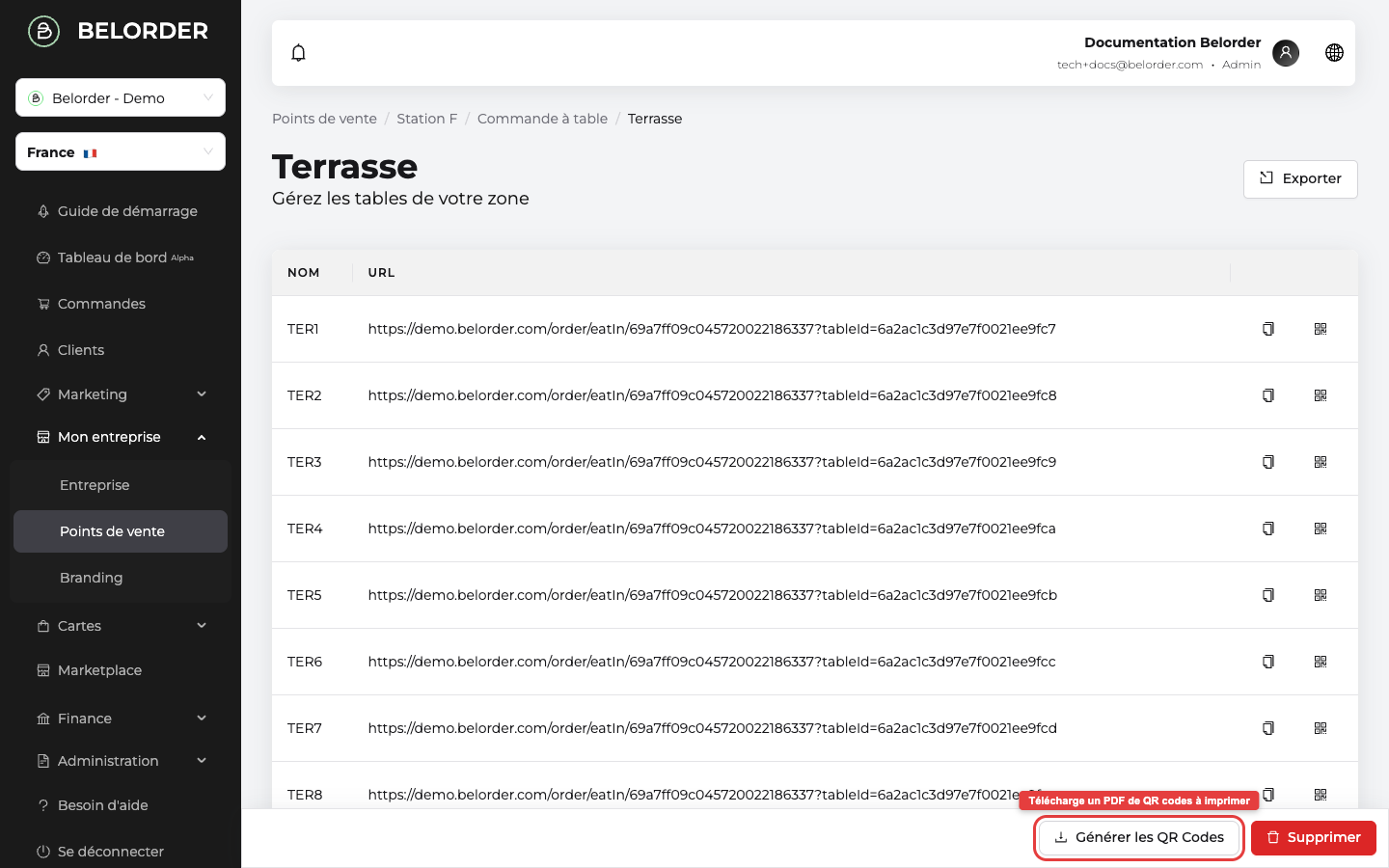Select the TER4 table name
Screen dimensions: 1389x868
coord(305,529)
